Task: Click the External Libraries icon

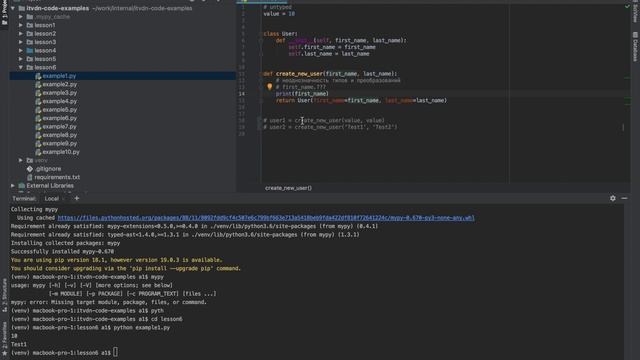Action: click(22, 186)
